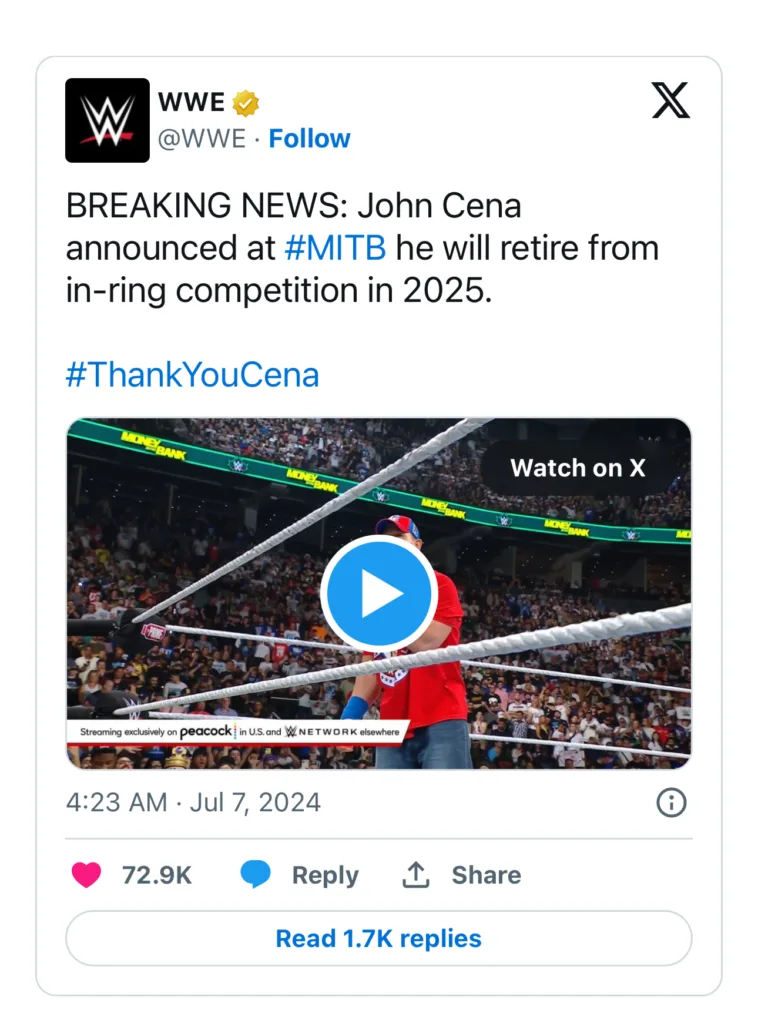Click Read 1.7K replies button
This screenshot has height=1024, width=758.
[378, 938]
